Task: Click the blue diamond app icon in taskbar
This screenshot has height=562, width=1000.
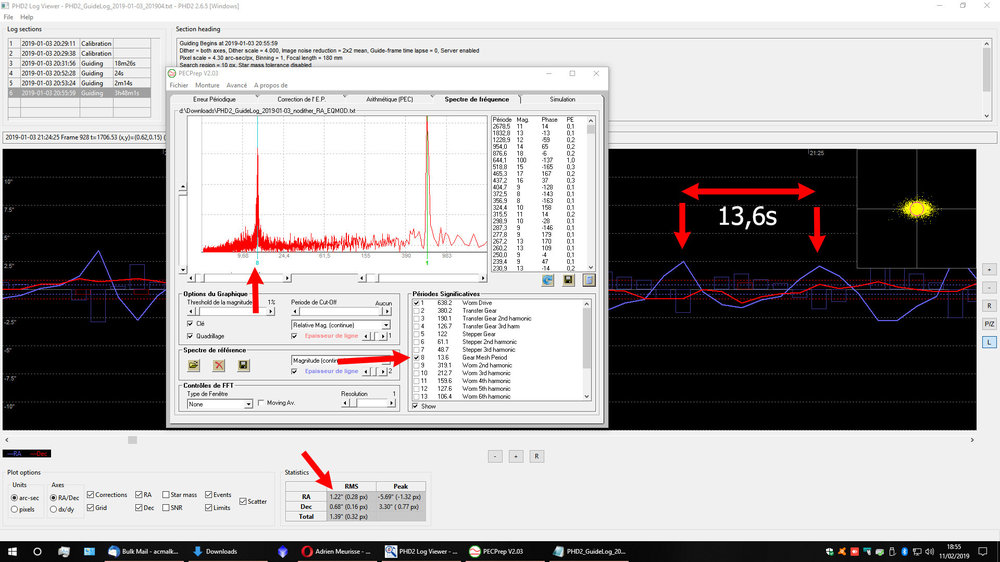Action: (x=283, y=551)
